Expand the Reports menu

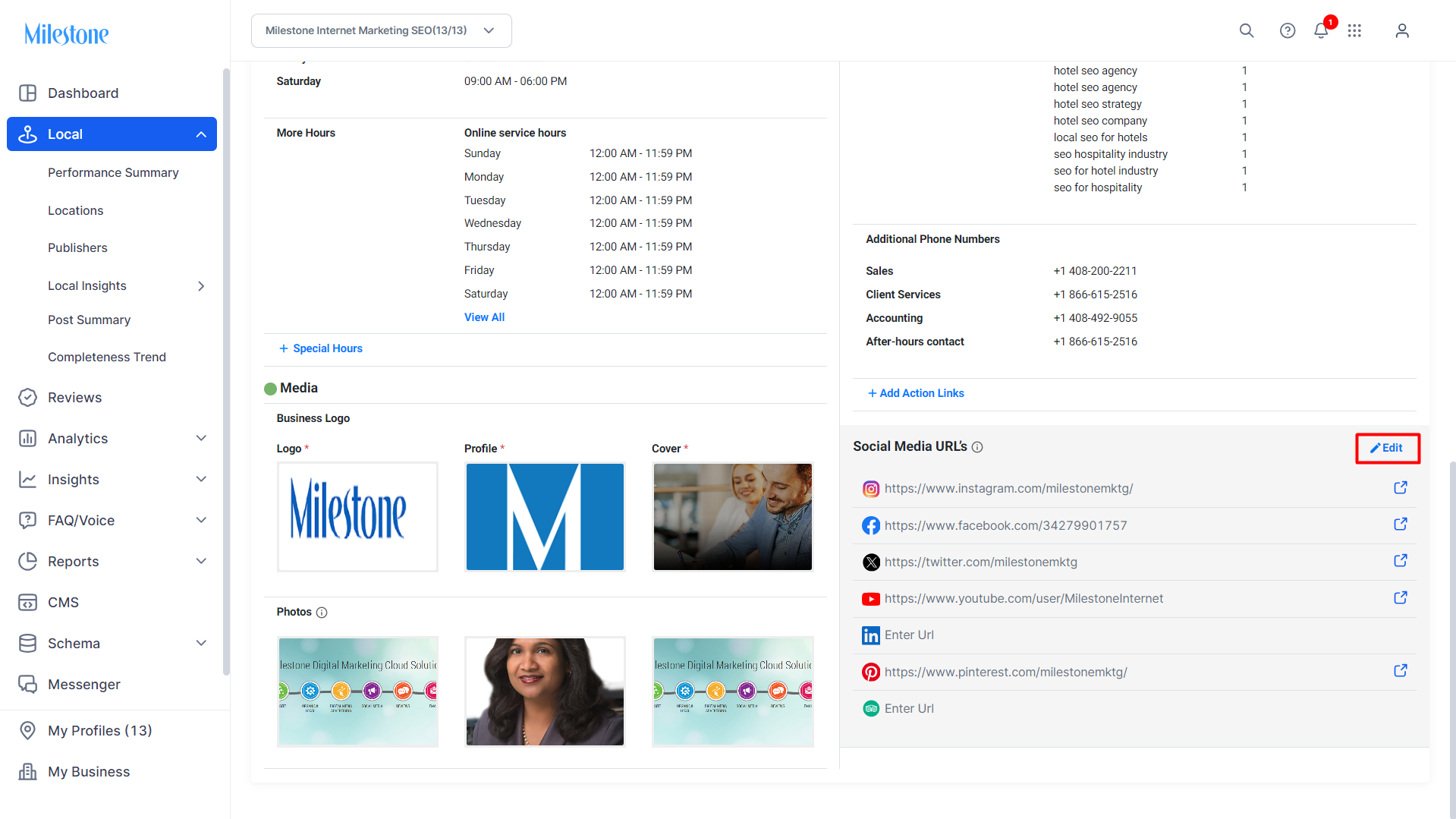201,562
